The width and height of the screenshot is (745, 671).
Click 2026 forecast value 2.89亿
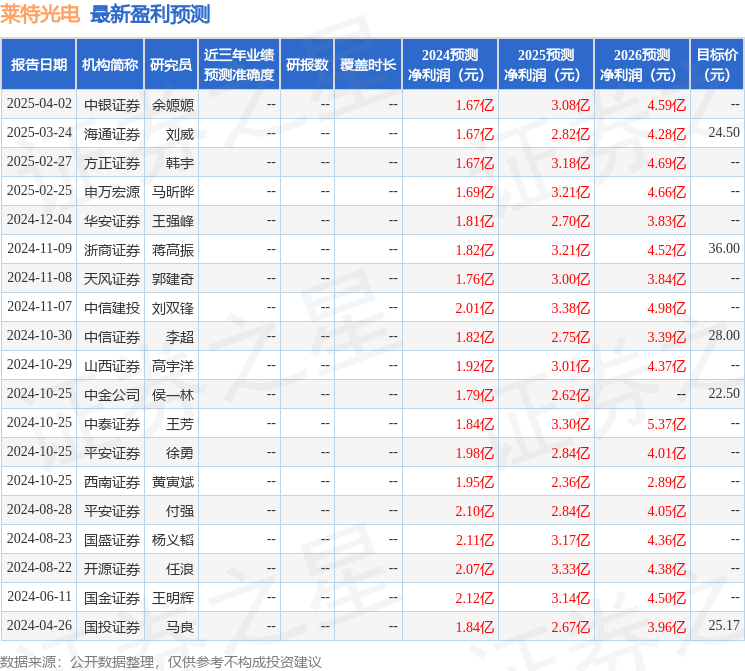(667, 482)
